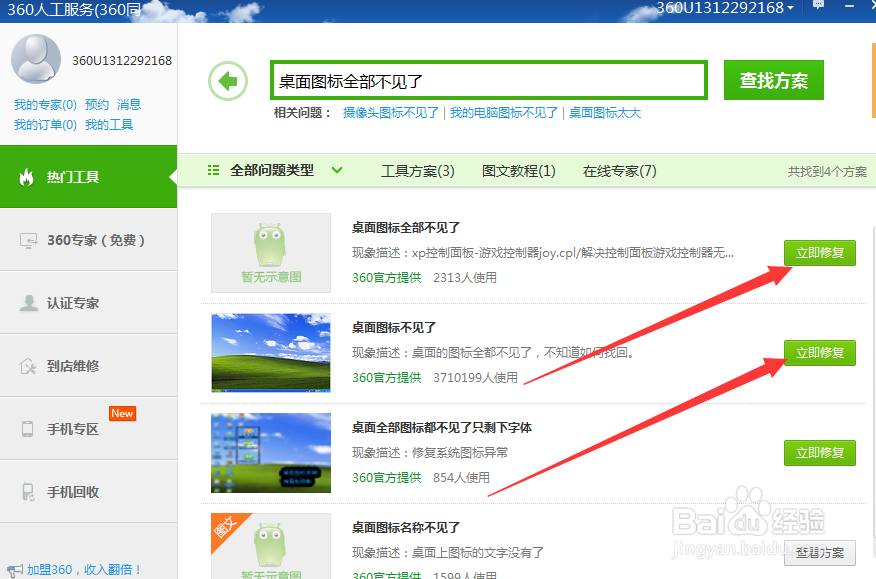Open the 消息 link
Image resolution: width=876 pixels, height=579 pixels.
[x=129, y=105]
